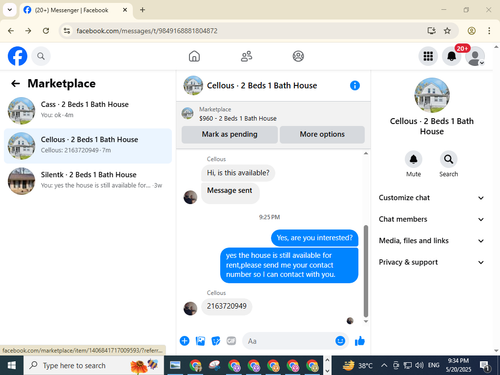
Task: Expand the Chat members section
Action: (x=431, y=219)
